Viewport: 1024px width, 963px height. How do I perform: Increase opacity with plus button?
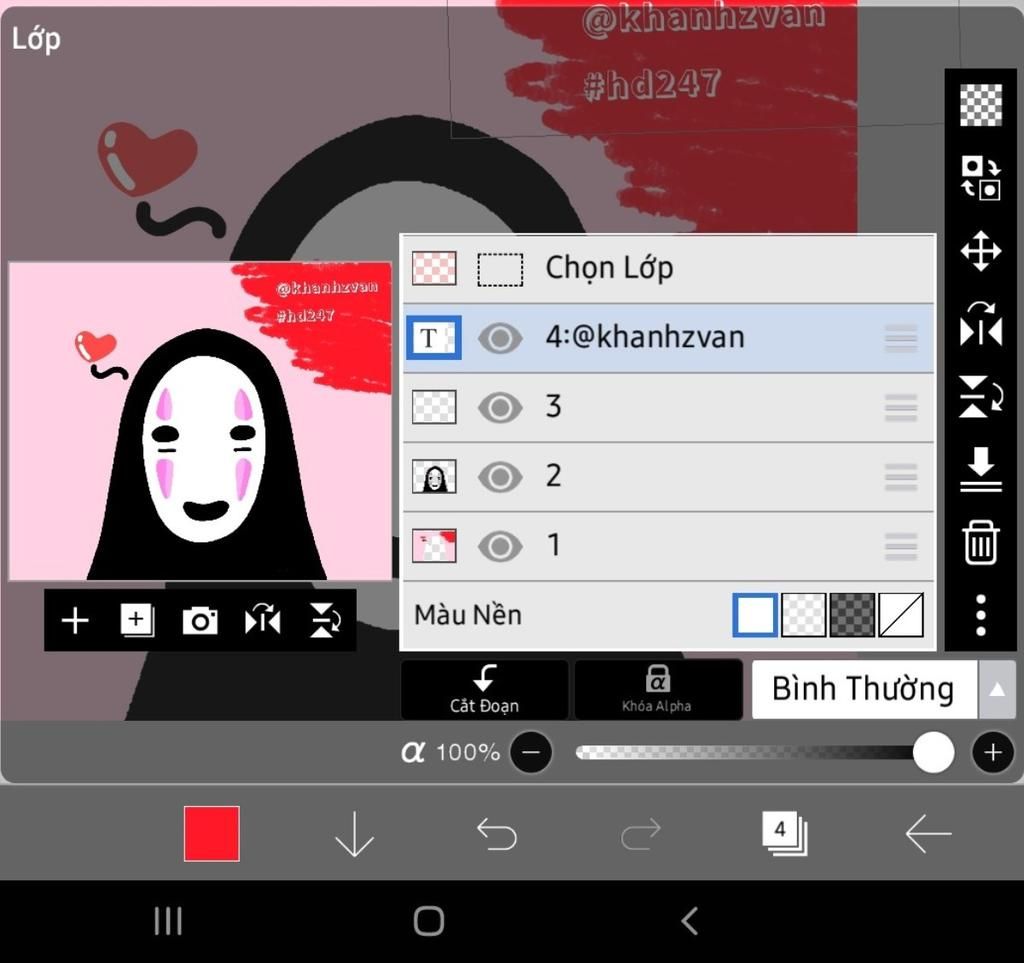pos(993,752)
